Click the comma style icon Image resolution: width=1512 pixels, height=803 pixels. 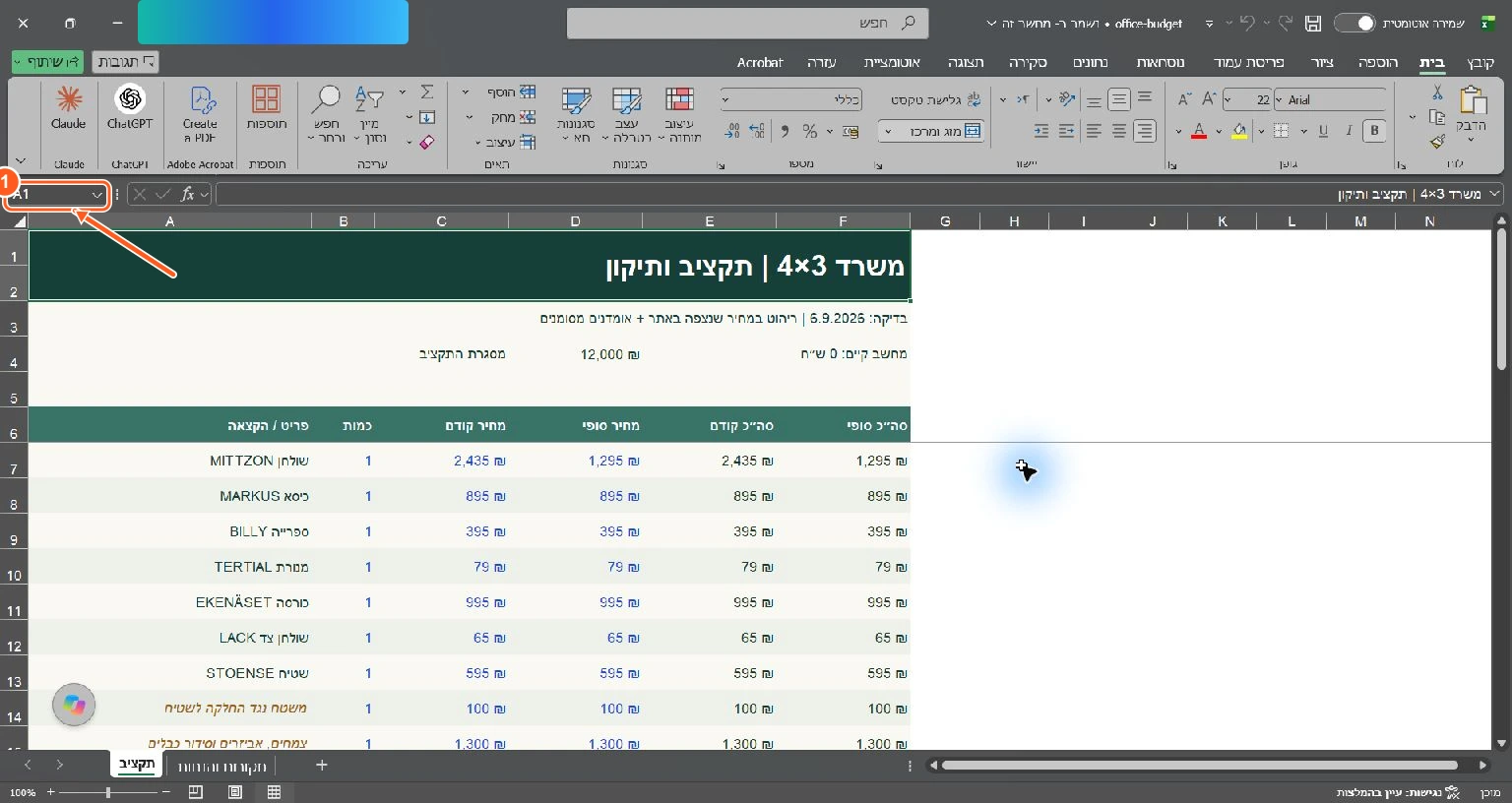point(785,131)
